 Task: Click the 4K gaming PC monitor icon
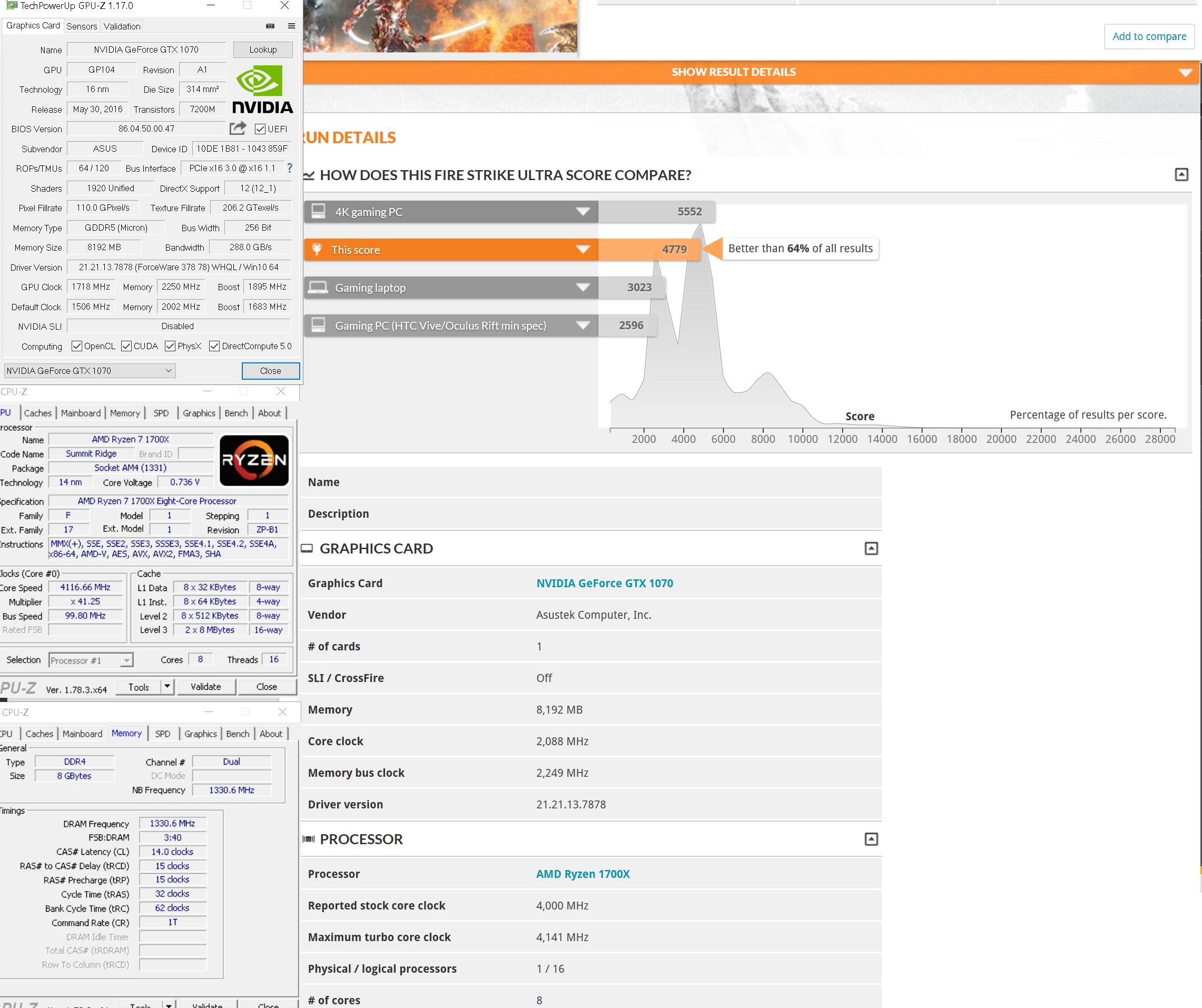pos(318,211)
